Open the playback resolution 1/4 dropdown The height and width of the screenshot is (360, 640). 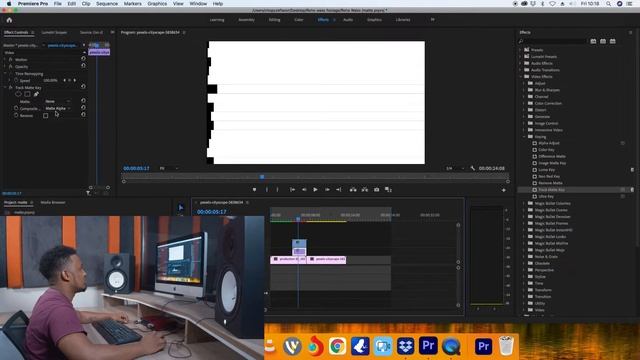click(x=455, y=168)
